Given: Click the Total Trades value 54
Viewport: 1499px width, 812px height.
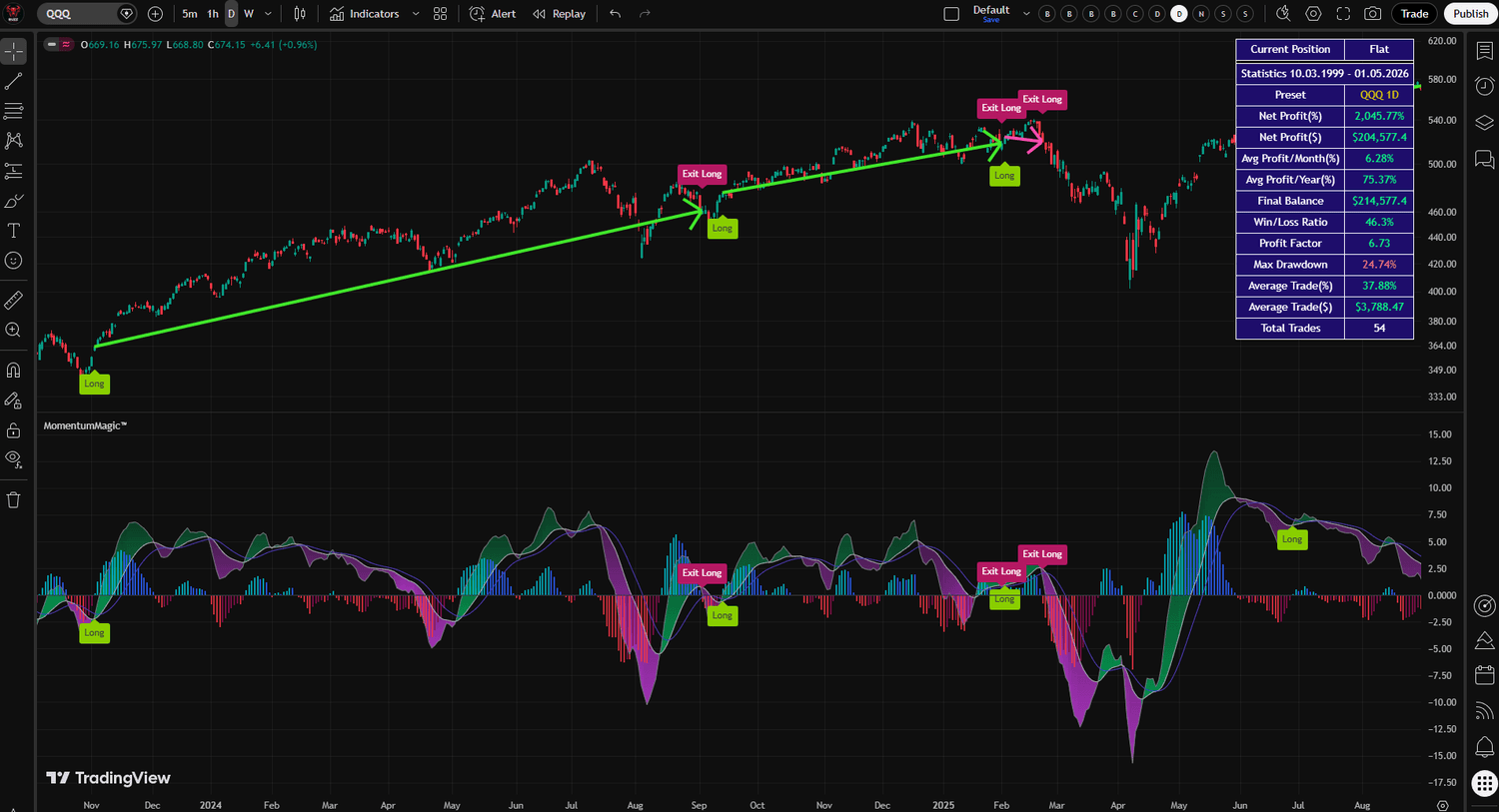Looking at the screenshot, I should point(1379,328).
